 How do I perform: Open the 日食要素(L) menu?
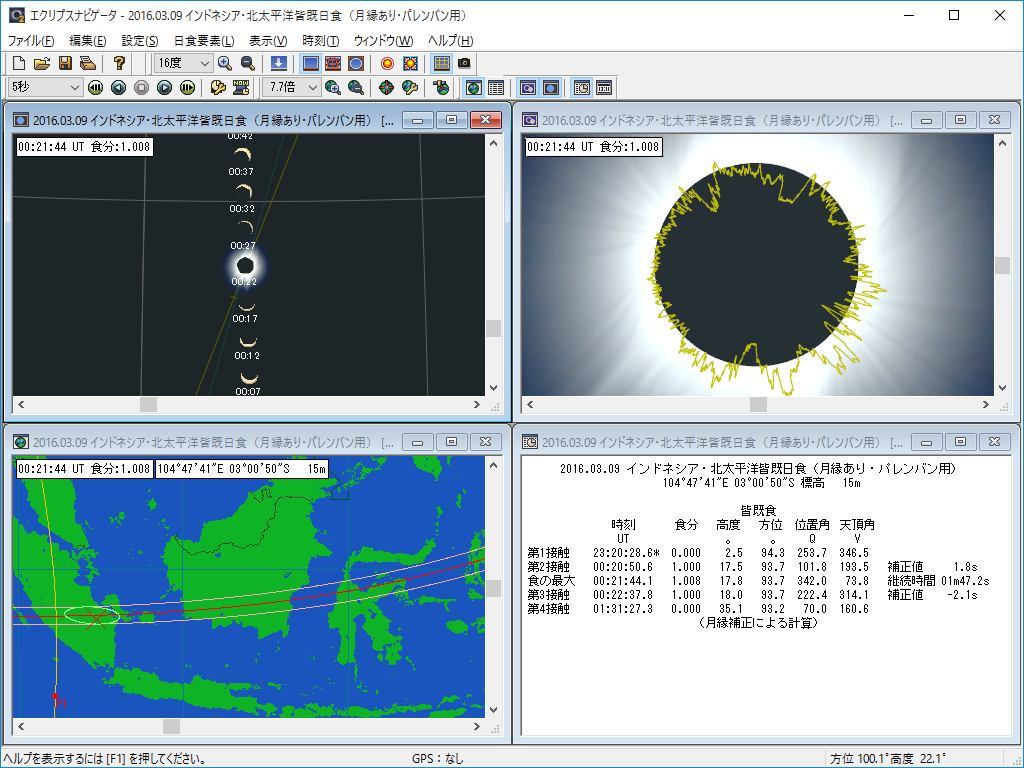point(204,41)
